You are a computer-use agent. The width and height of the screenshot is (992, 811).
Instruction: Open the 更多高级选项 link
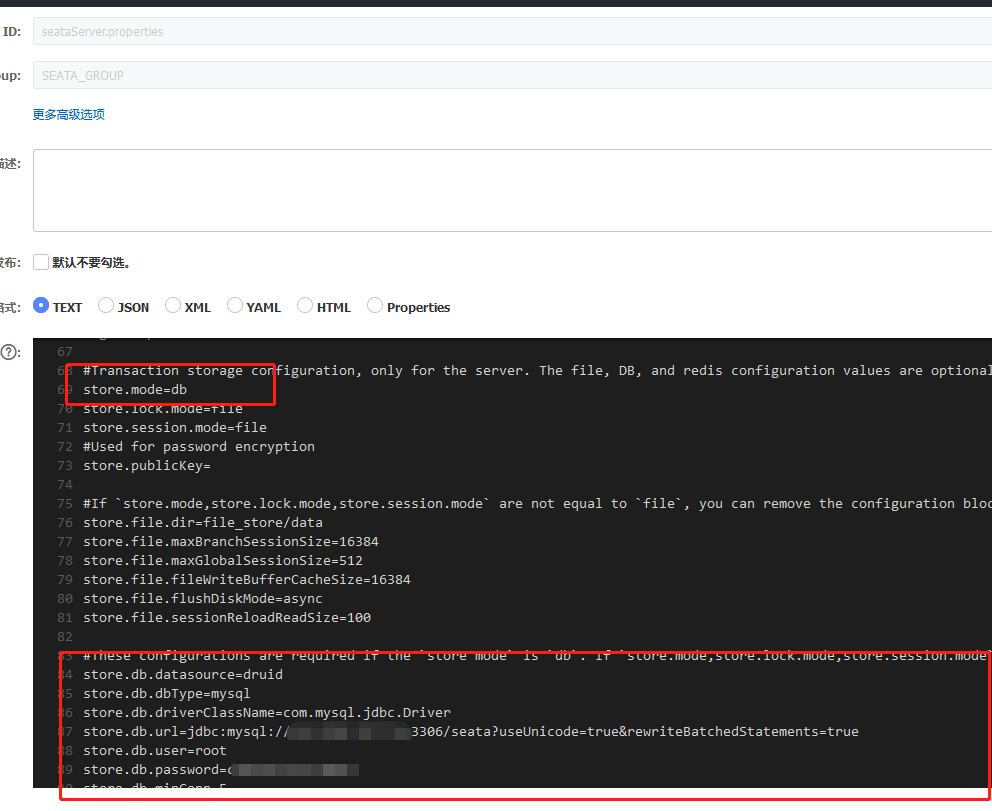(68, 115)
